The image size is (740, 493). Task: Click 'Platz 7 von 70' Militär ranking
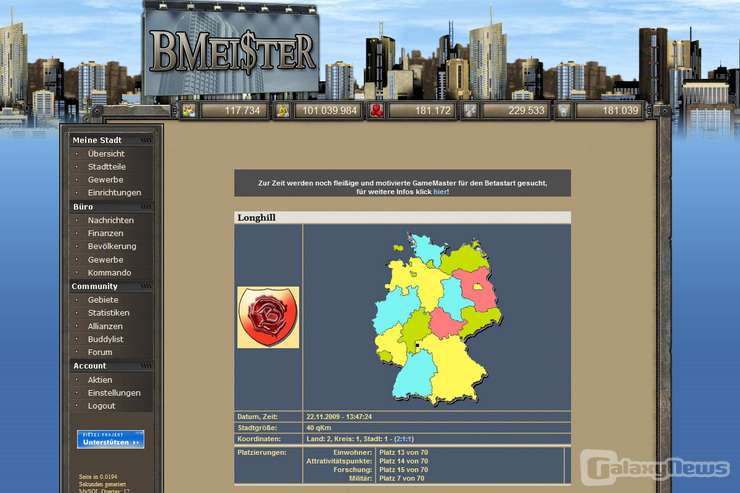(402, 478)
